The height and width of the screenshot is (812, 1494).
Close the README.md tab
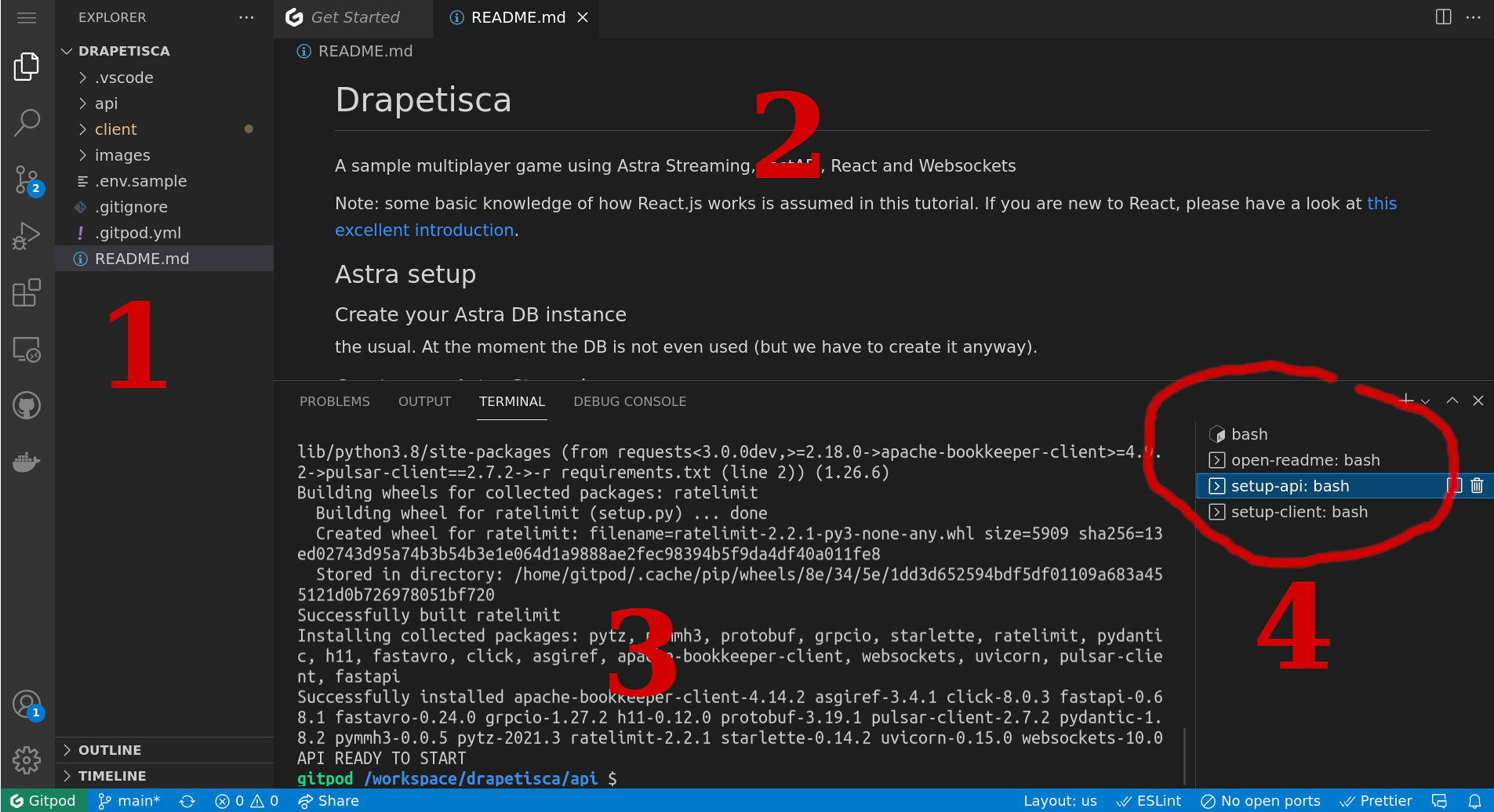[x=583, y=17]
